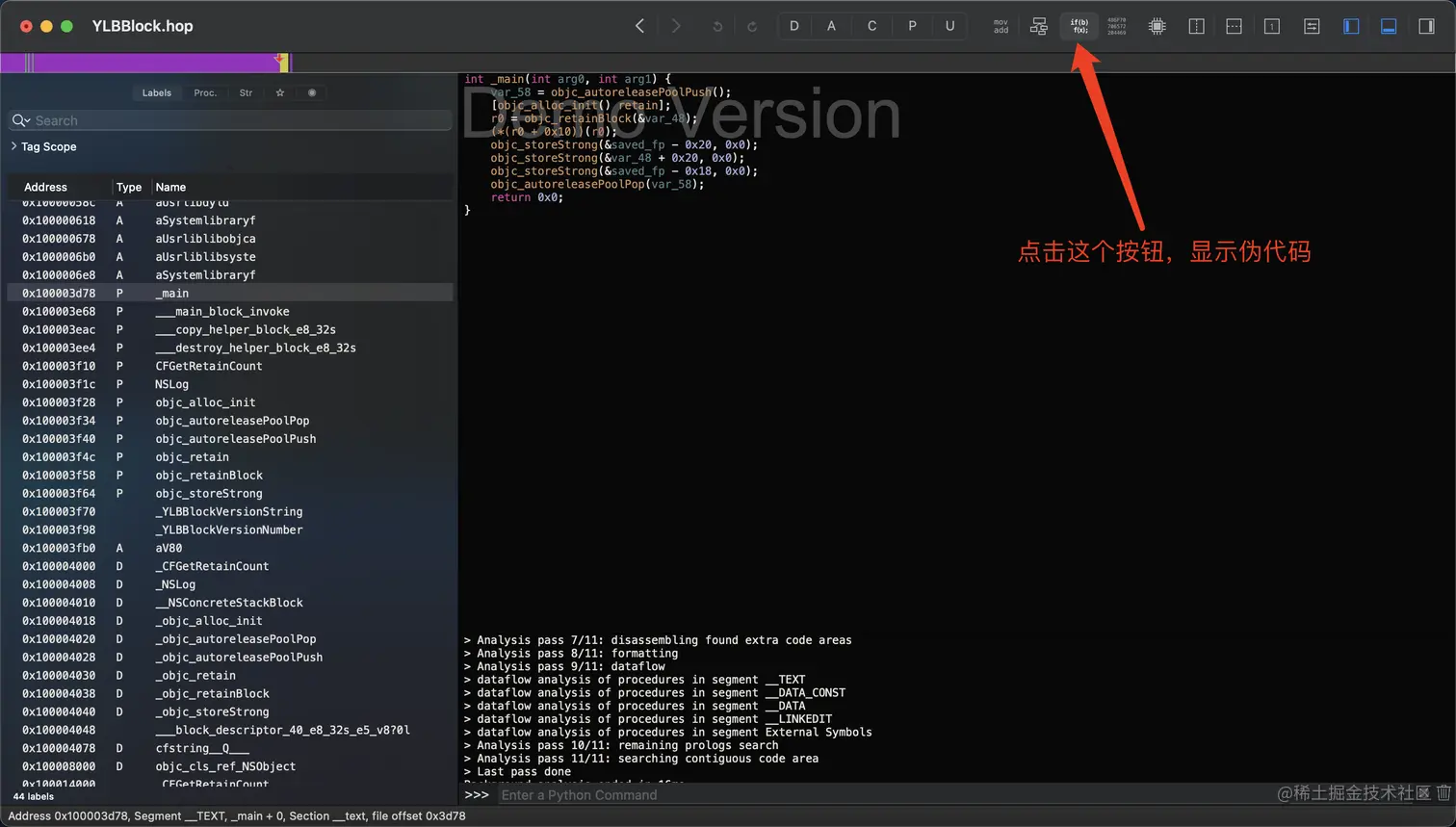The image size is (1456, 827).
Task: Click 'return 0x0;' line in pseudo-code
Action: (527, 197)
